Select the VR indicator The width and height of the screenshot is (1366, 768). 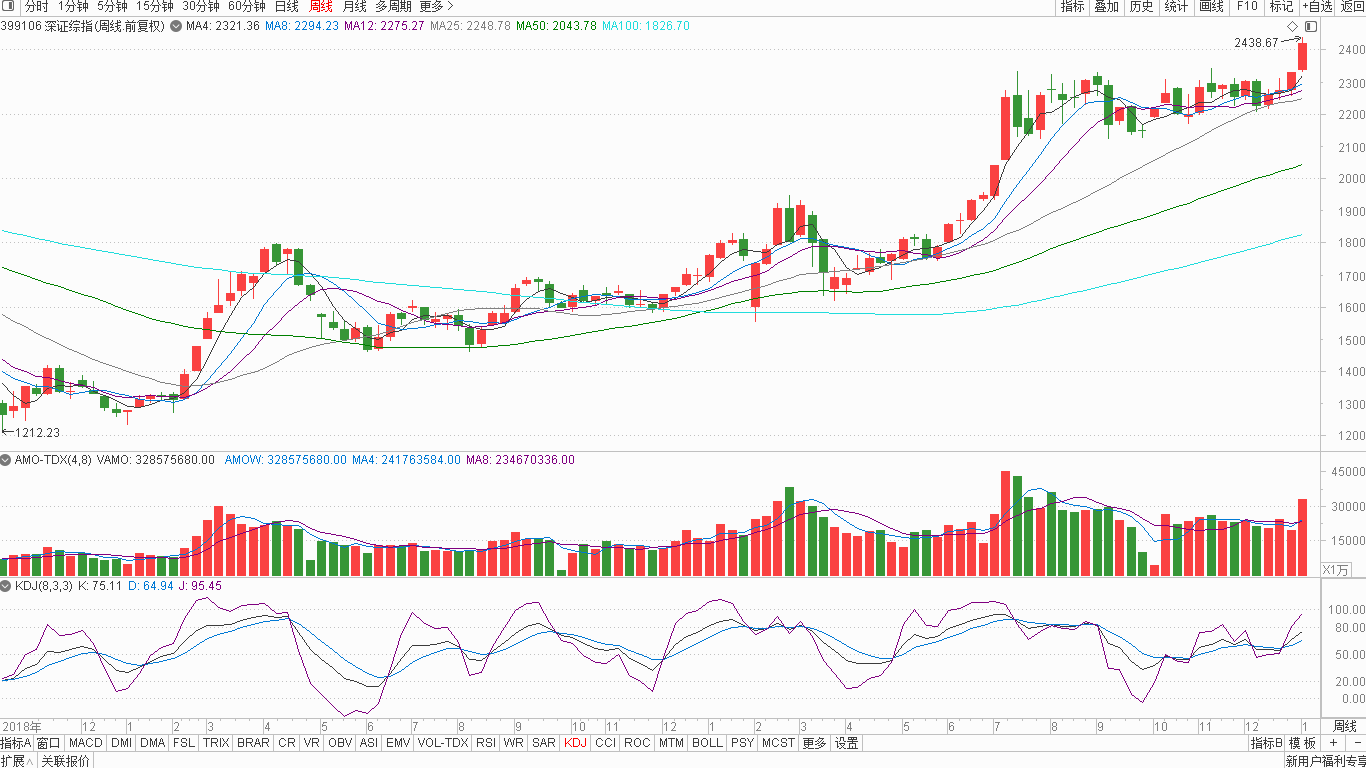click(x=312, y=743)
